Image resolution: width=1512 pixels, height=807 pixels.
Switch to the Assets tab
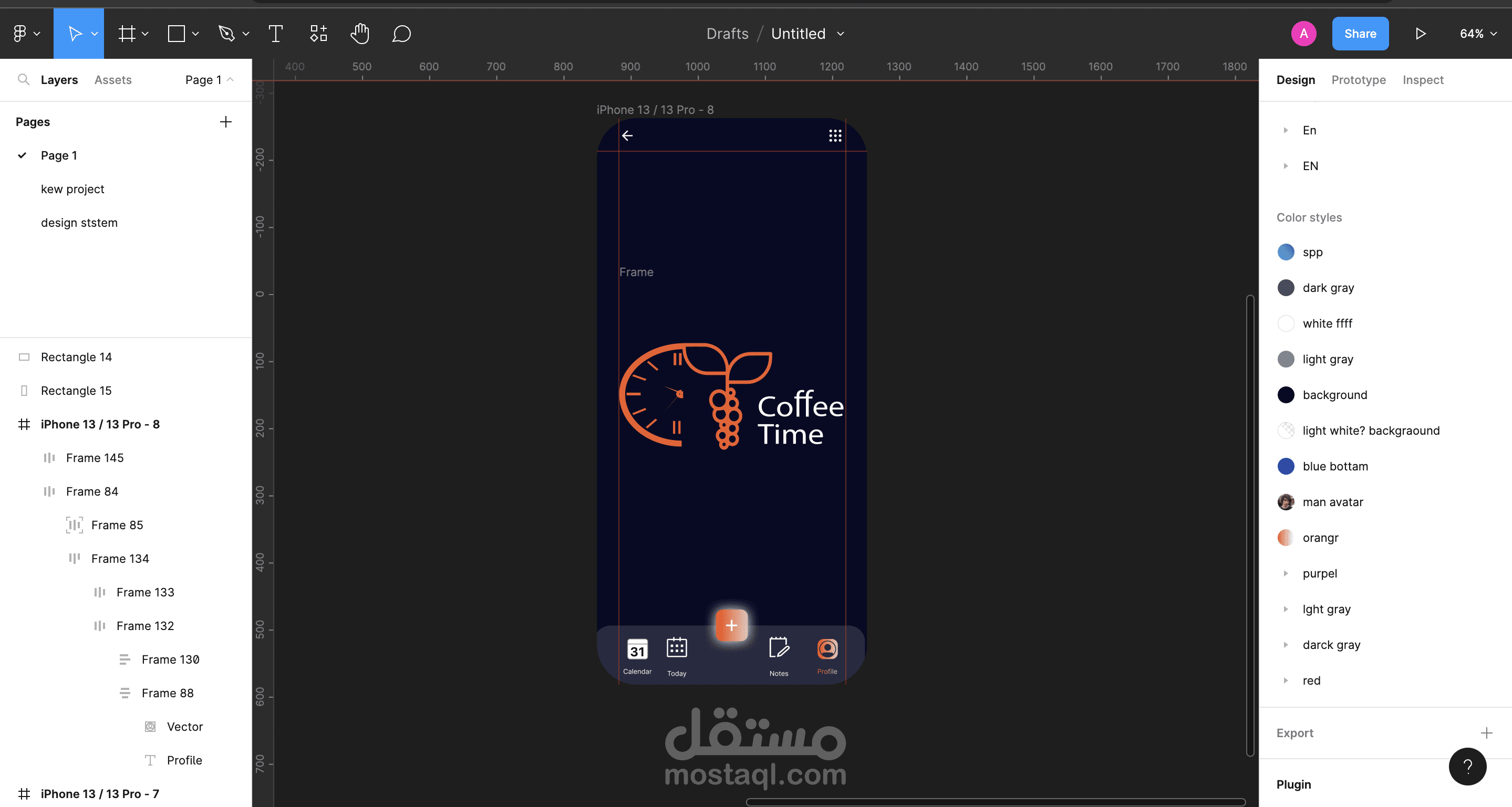pyautogui.click(x=113, y=80)
